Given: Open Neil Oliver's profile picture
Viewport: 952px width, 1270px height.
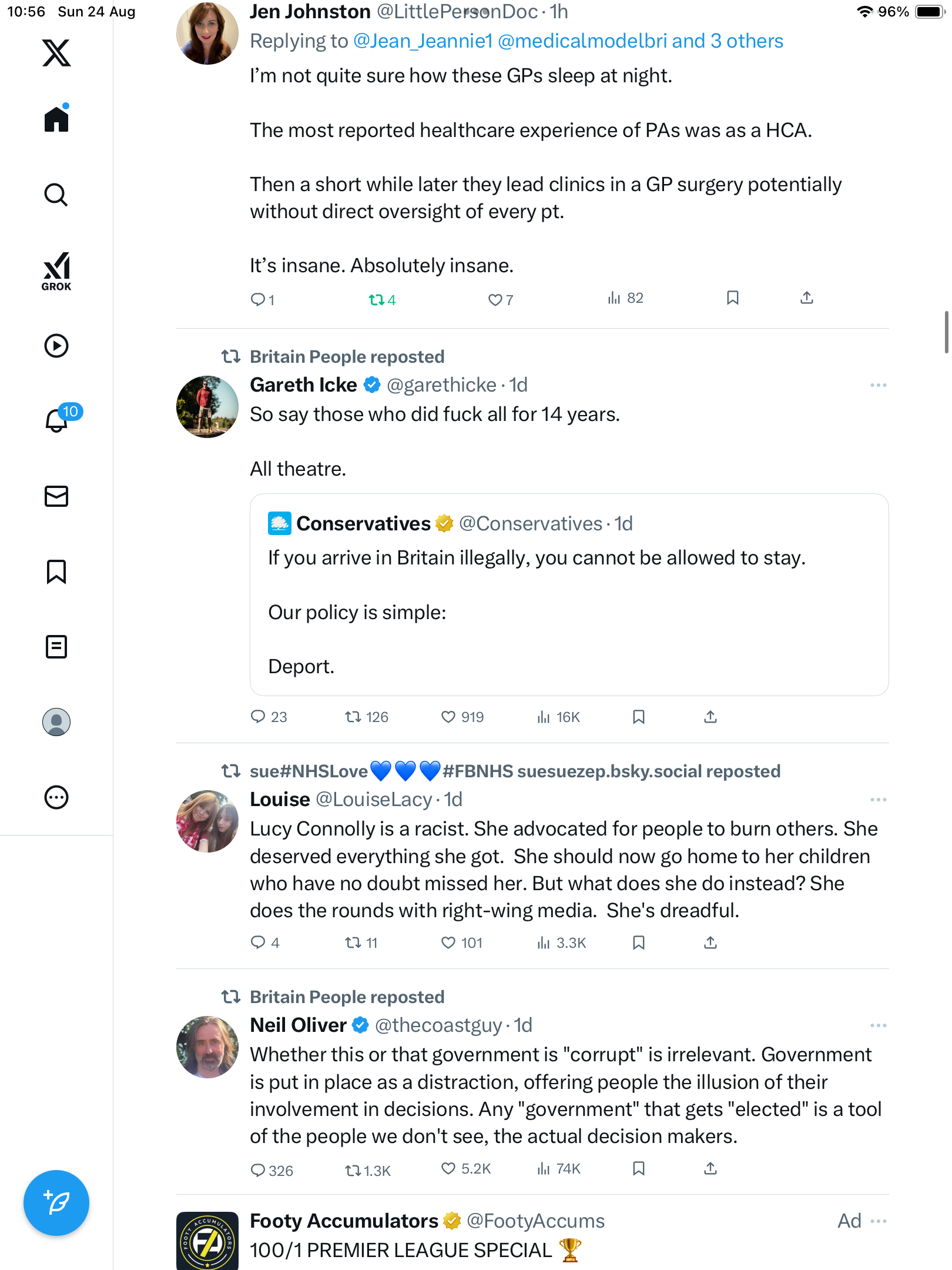Looking at the screenshot, I should (x=207, y=1047).
